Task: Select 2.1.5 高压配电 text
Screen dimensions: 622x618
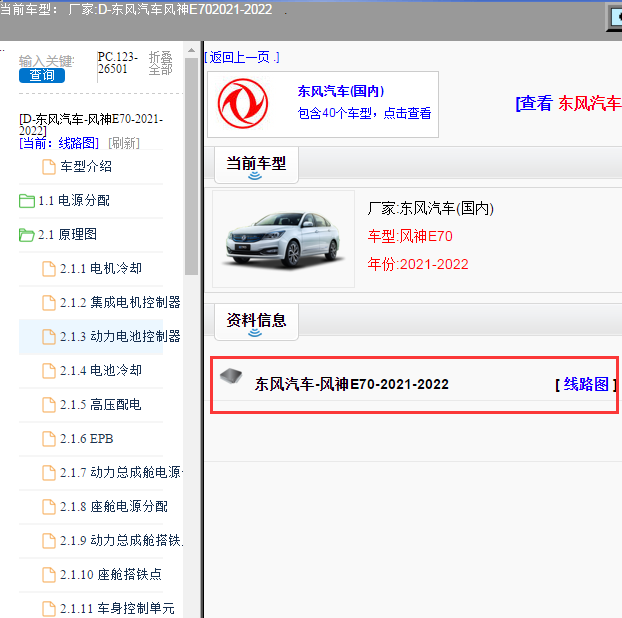Action: 101,405
